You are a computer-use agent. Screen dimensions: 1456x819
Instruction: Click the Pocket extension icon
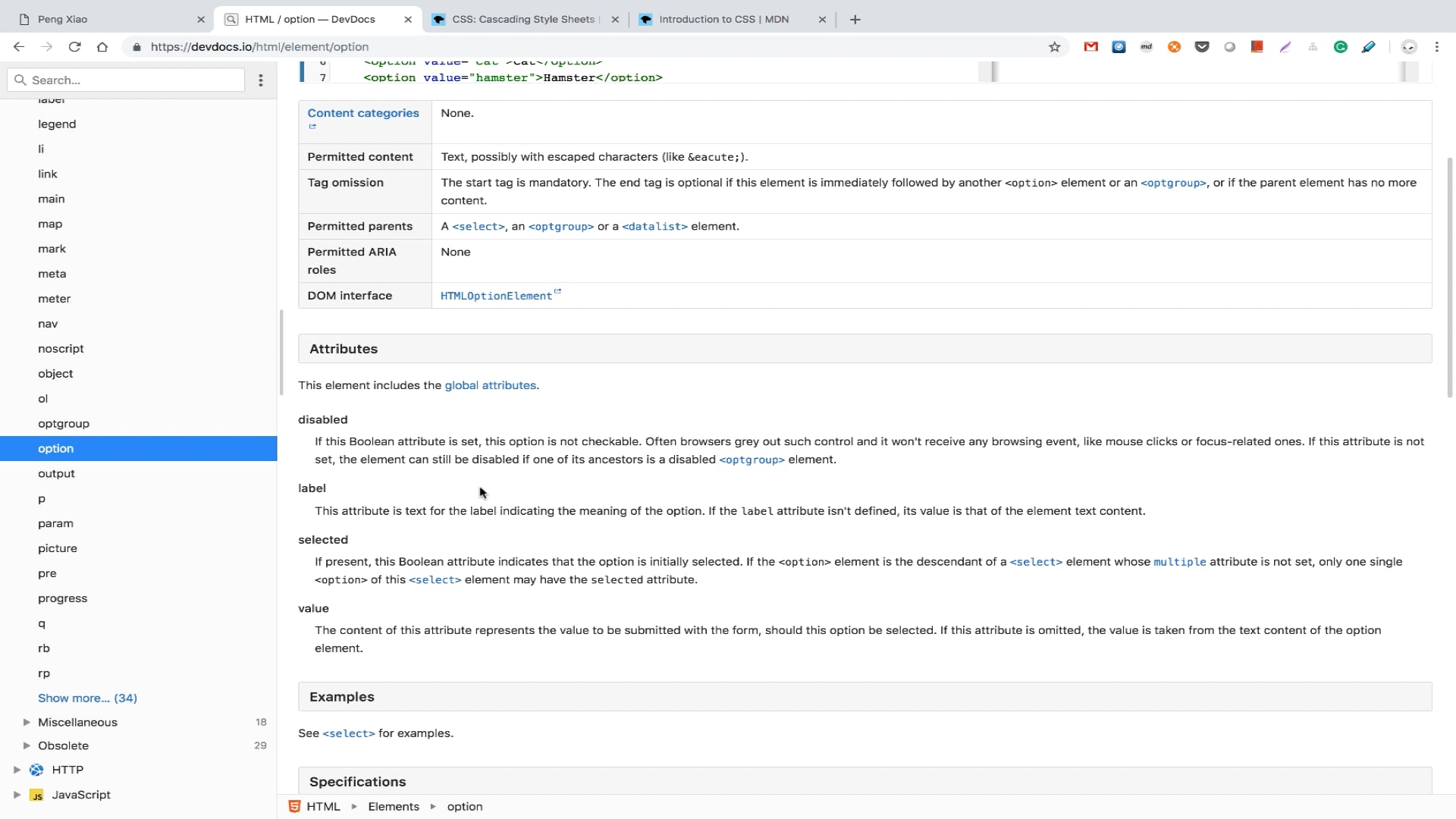tap(1202, 47)
